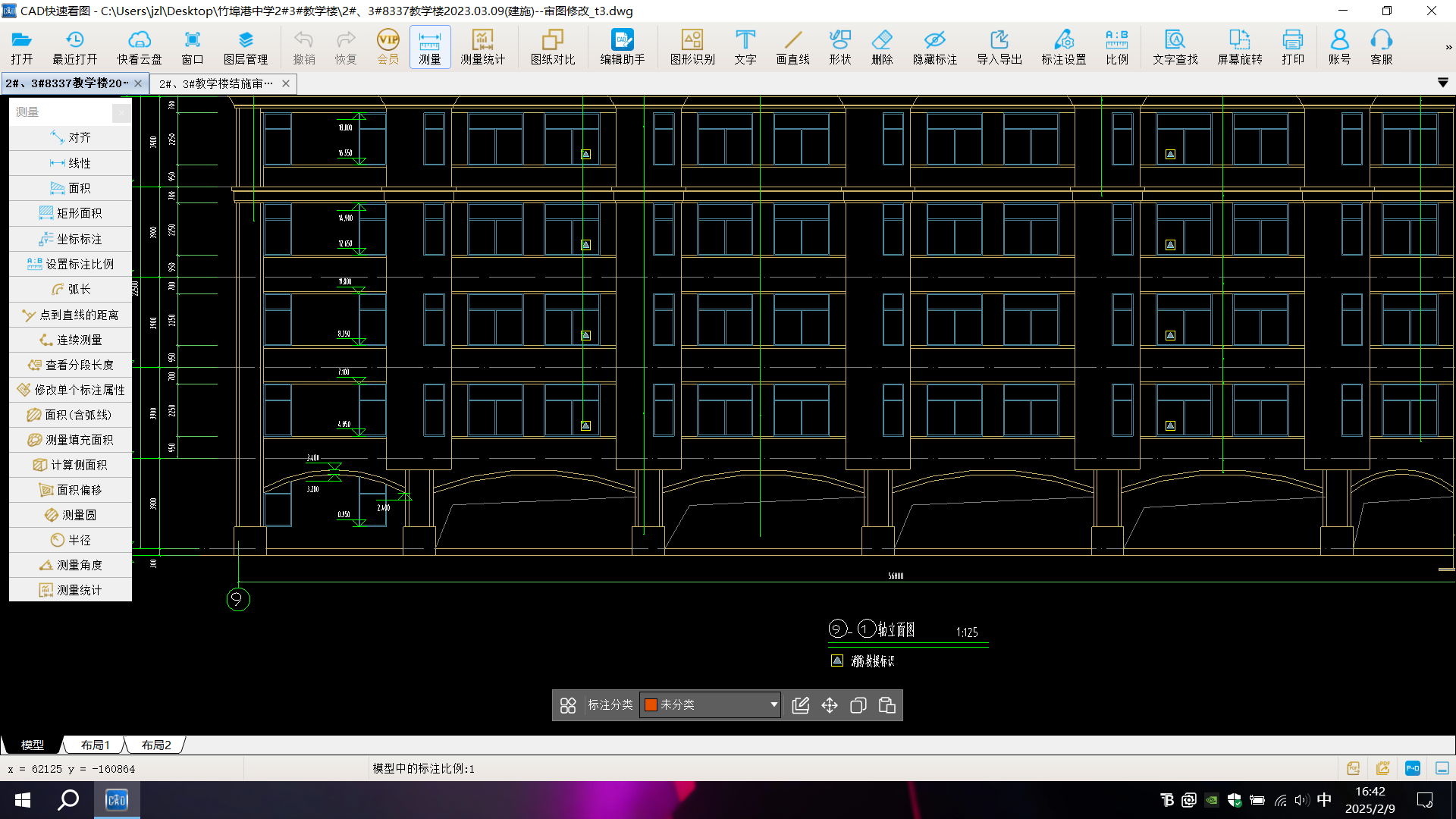Open 文字查找 text search
The width and height of the screenshot is (1456, 819).
tap(1175, 47)
